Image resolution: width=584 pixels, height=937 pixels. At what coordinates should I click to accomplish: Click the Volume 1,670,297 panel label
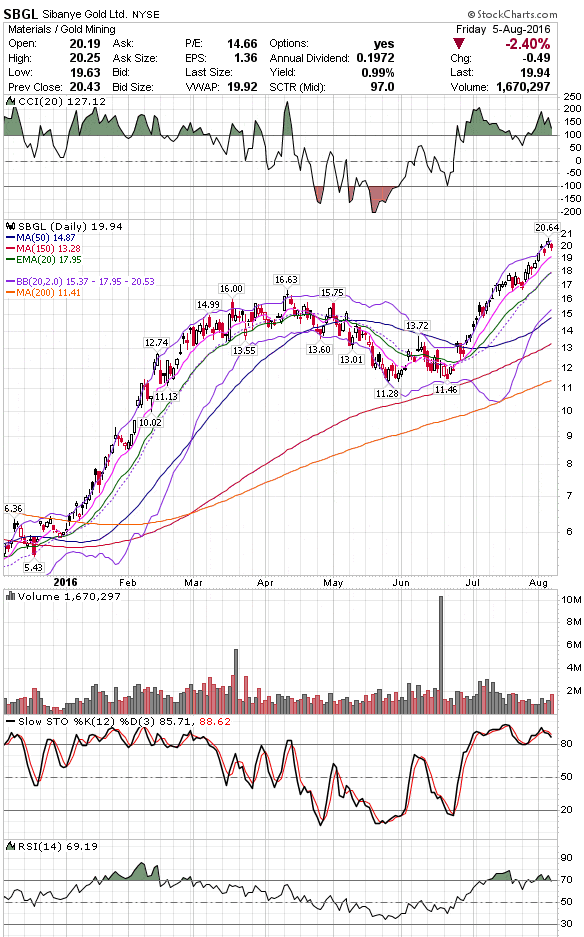point(69,596)
